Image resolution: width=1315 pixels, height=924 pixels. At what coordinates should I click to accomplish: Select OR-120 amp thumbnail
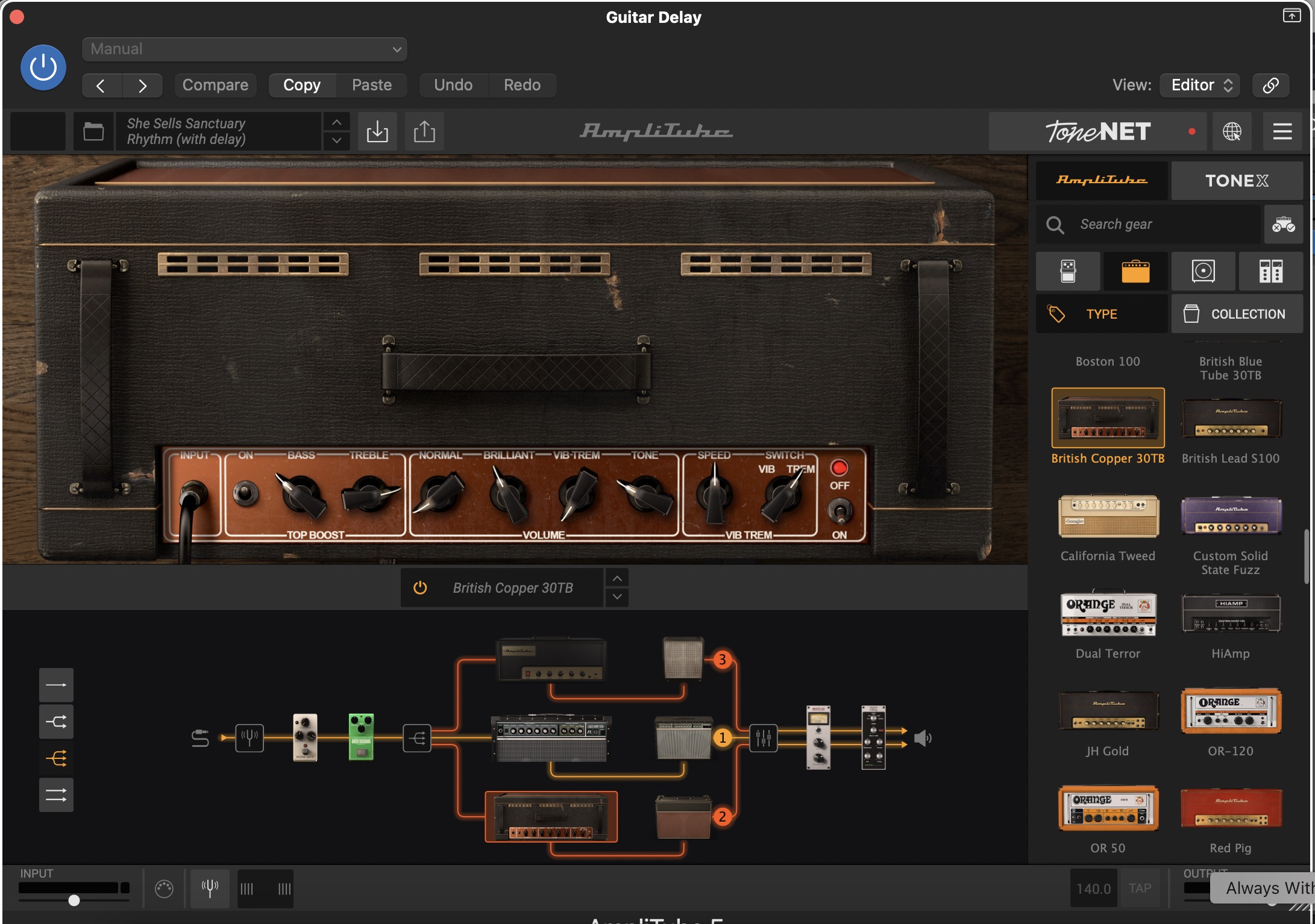(x=1231, y=711)
